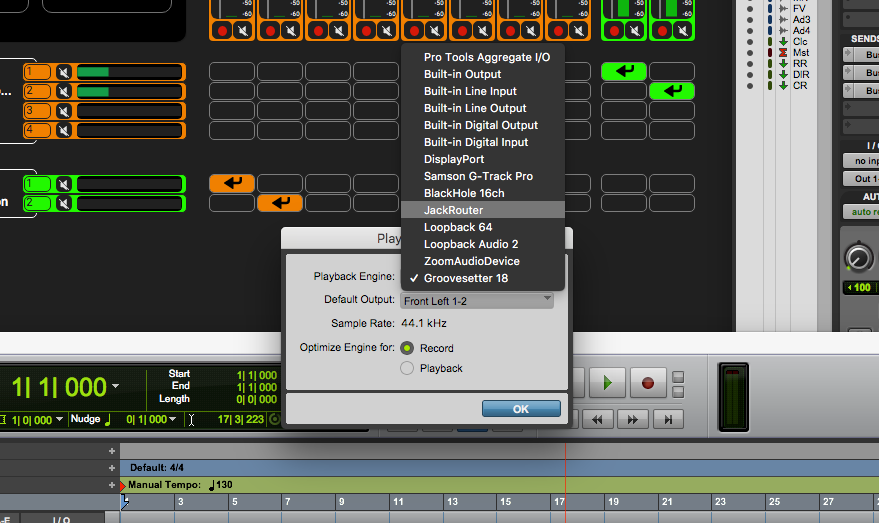
Task: Remove the orange routing arrow on green row 2
Action: tap(280, 202)
